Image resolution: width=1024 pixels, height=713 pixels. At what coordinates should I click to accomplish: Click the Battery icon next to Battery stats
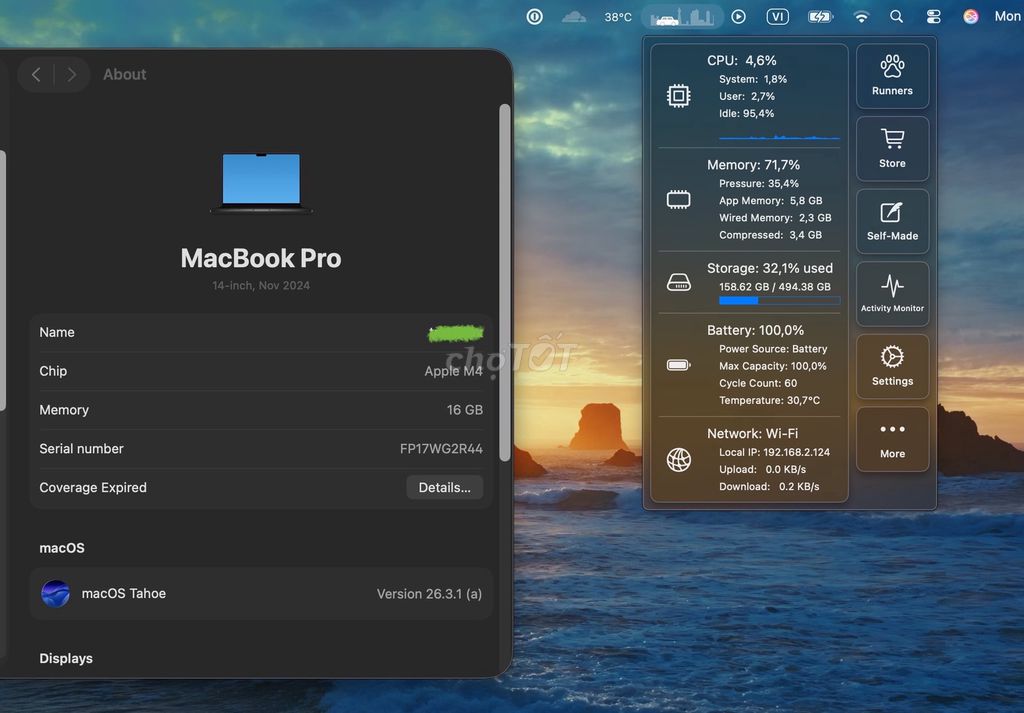(x=679, y=365)
